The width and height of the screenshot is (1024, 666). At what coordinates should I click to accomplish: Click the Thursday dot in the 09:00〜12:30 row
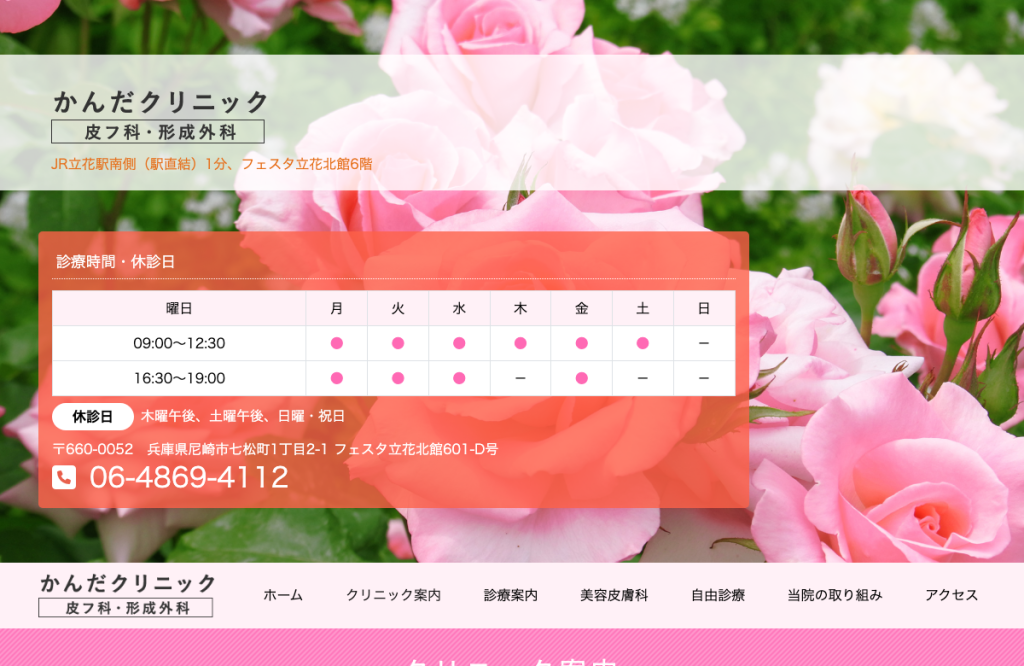(520, 343)
